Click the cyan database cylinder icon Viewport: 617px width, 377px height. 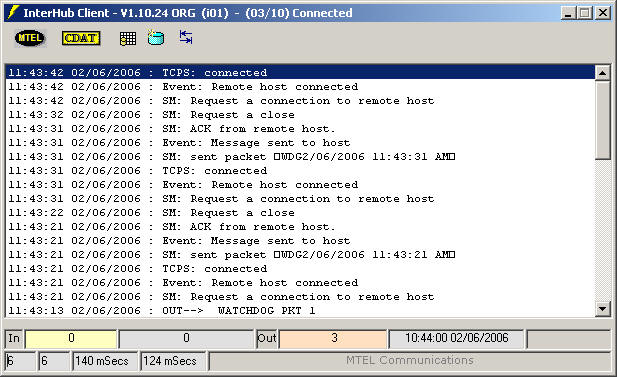pos(156,38)
